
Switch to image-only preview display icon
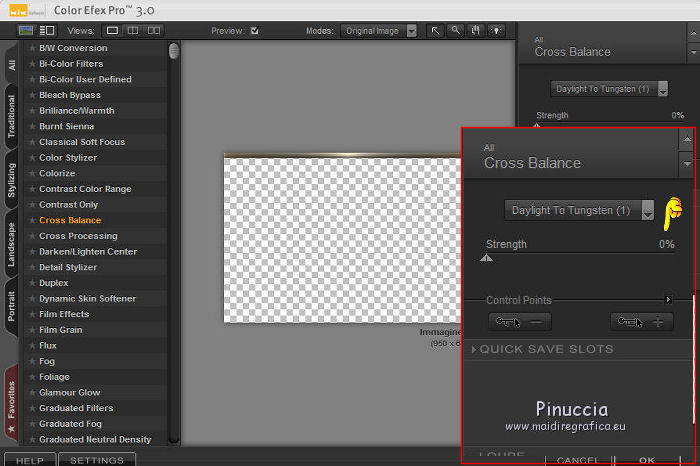coord(25,30)
